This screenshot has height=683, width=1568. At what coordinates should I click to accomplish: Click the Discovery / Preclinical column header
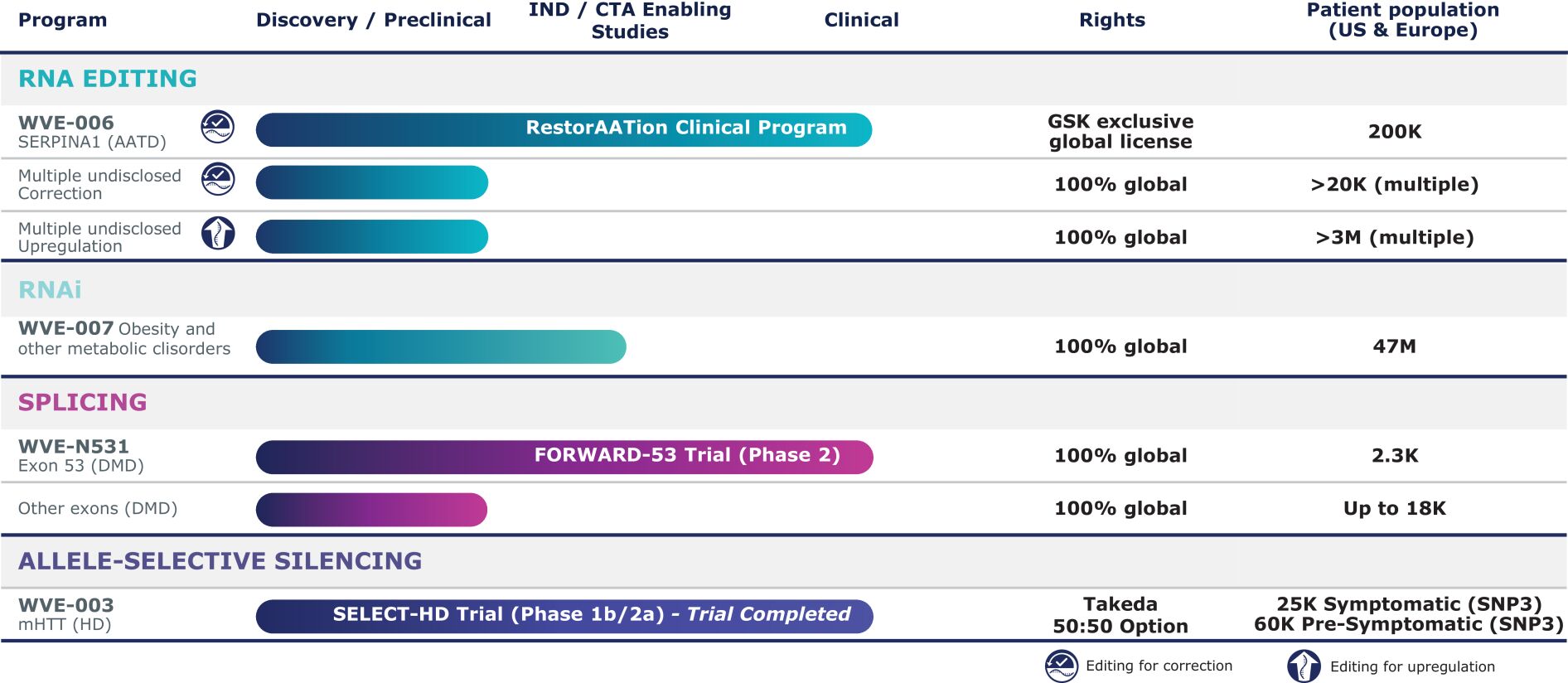pos(373,20)
